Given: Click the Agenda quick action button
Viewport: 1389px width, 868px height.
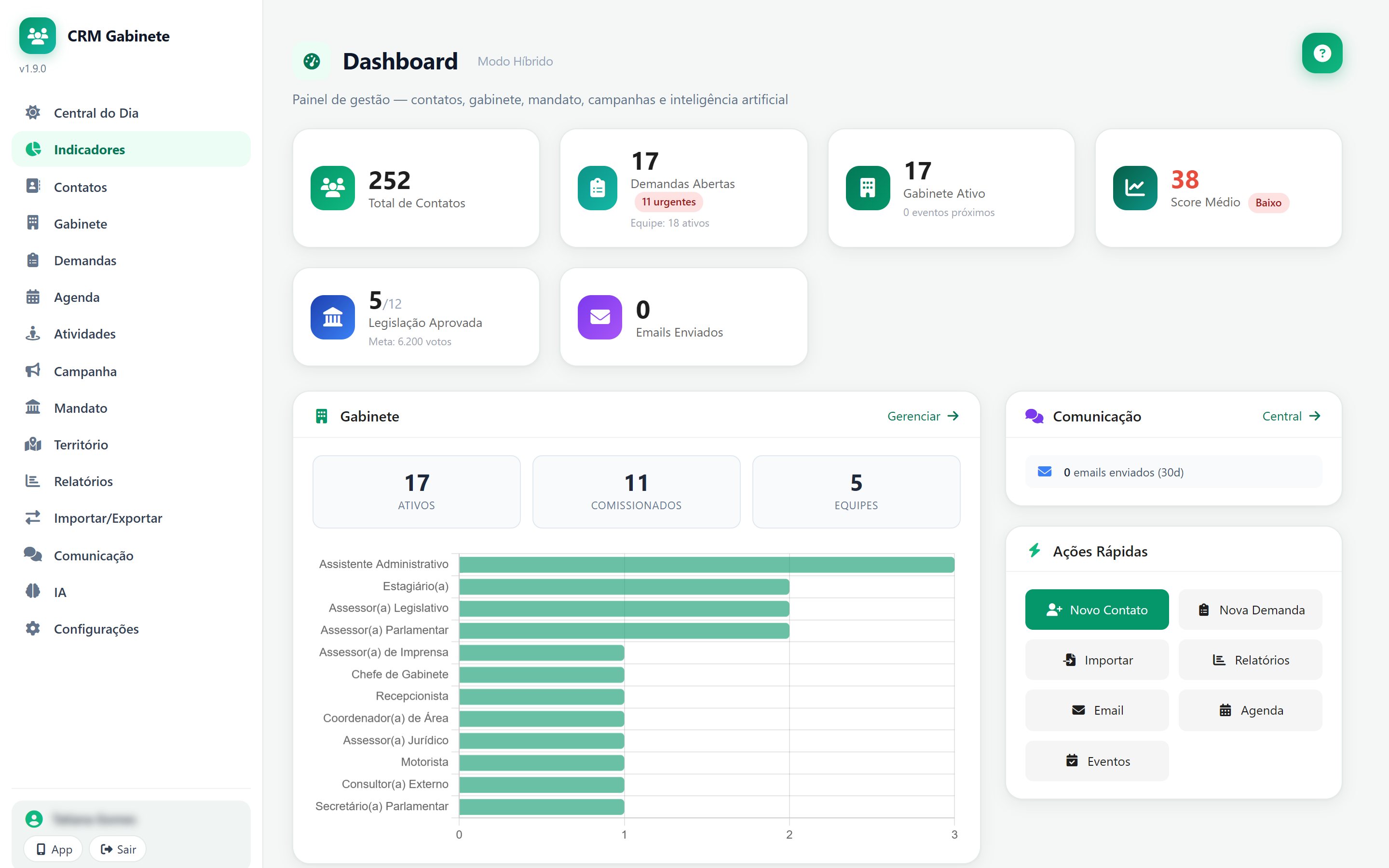Looking at the screenshot, I should [1250, 710].
